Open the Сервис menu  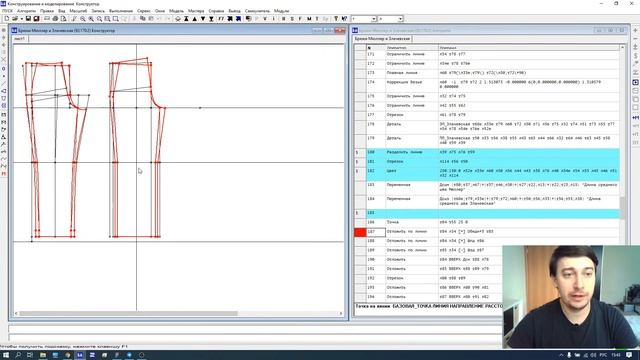click(x=144, y=11)
